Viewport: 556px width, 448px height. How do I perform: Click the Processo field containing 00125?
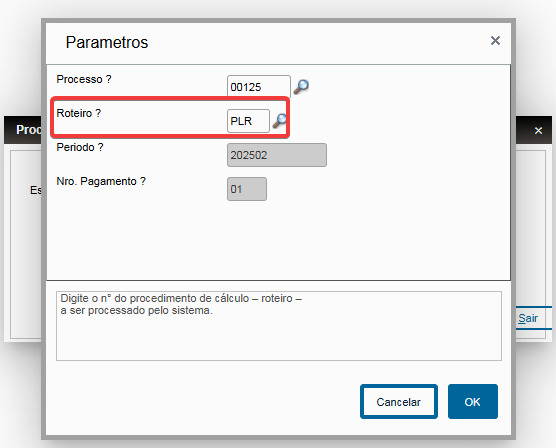[x=258, y=87]
